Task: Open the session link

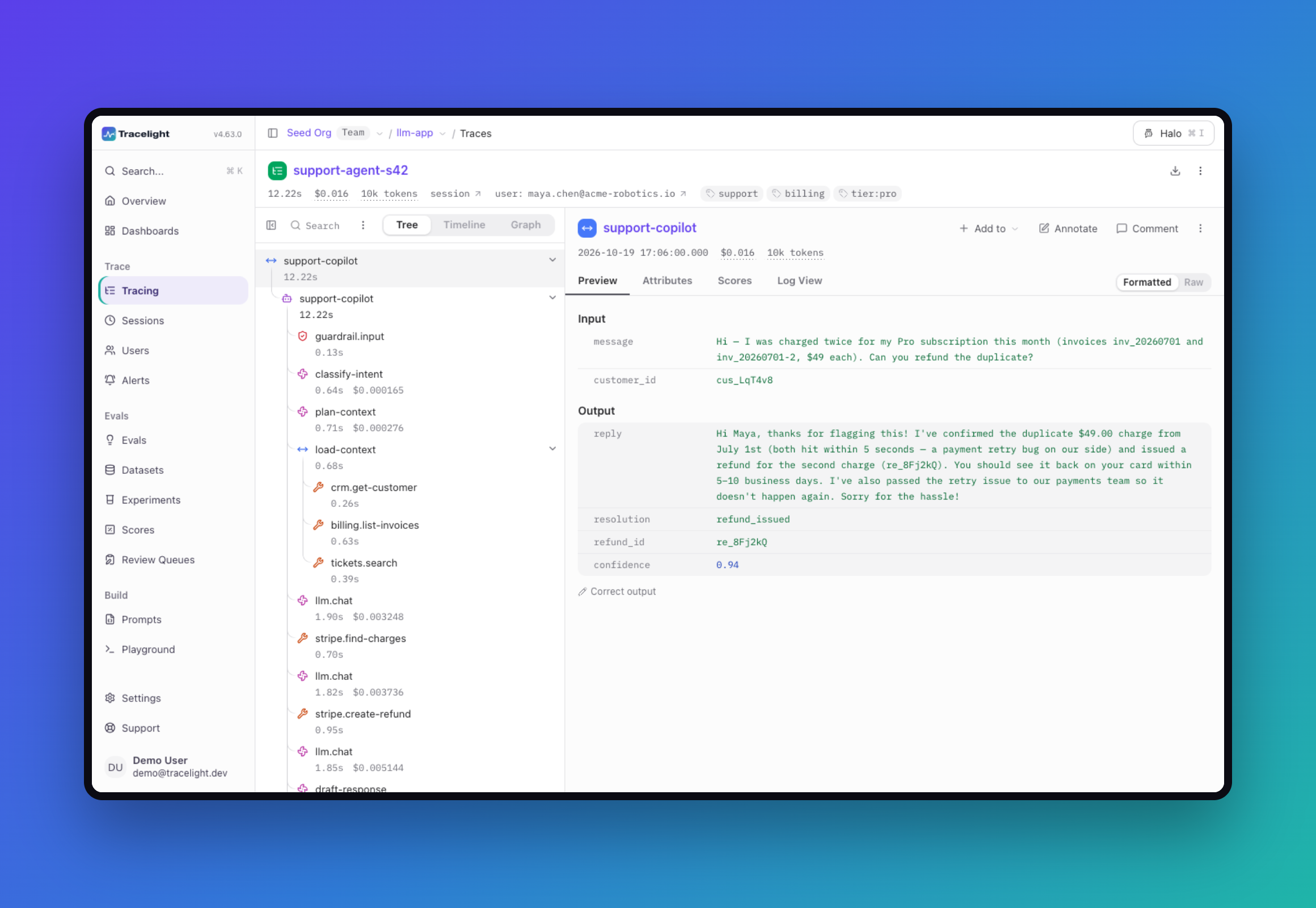Action: click(x=455, y=194)
